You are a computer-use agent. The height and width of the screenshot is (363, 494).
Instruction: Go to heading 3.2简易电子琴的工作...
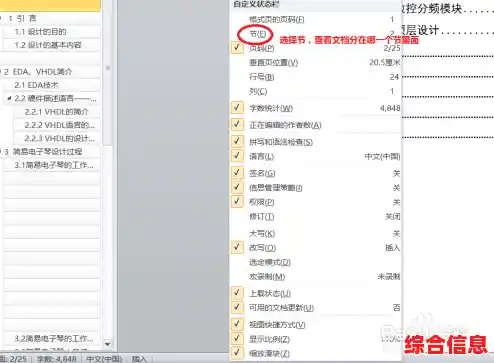54,339
